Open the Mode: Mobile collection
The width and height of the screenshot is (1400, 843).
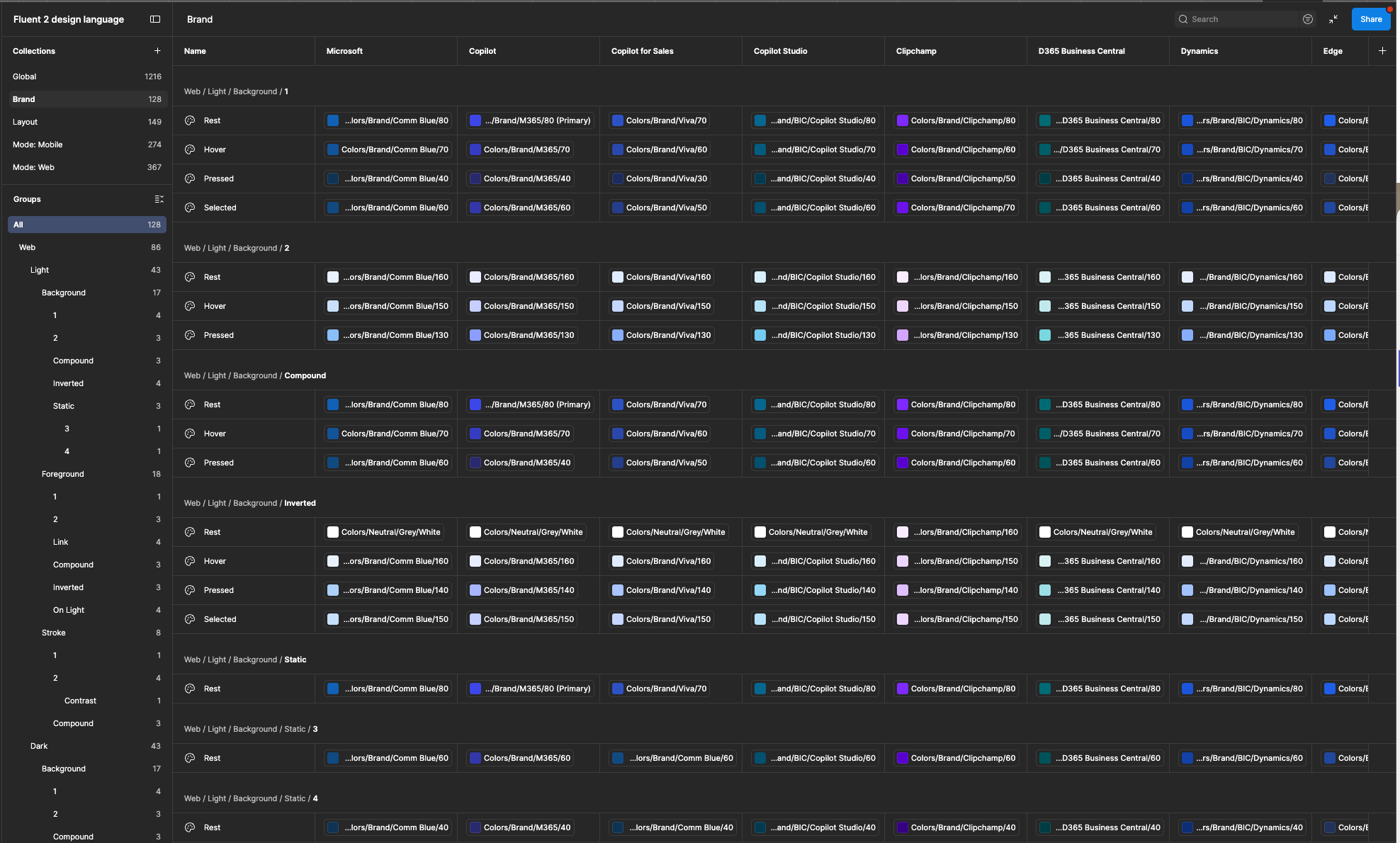pyautogui.click(x=87, y=145)
